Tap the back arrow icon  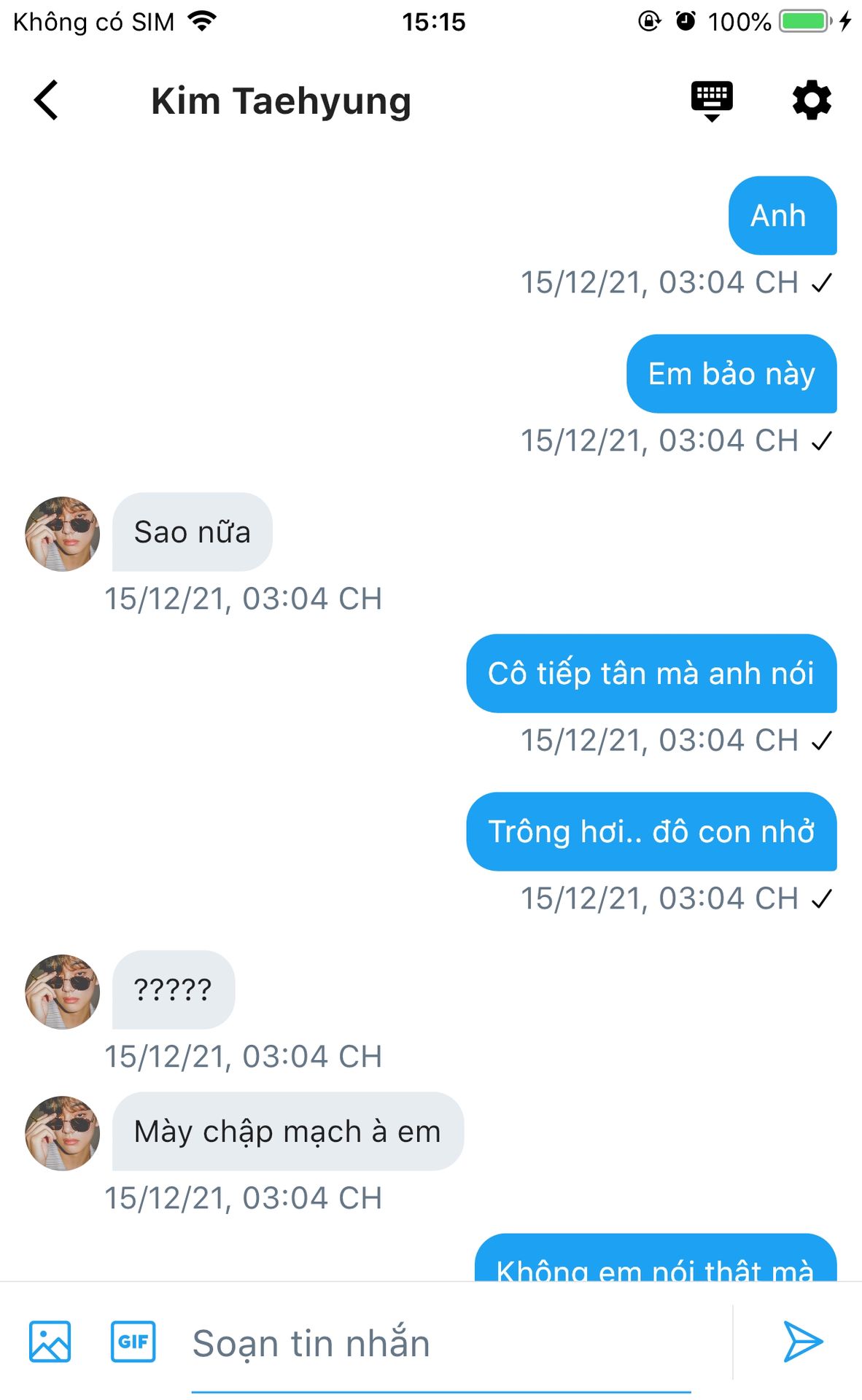[x=46, y=100]
